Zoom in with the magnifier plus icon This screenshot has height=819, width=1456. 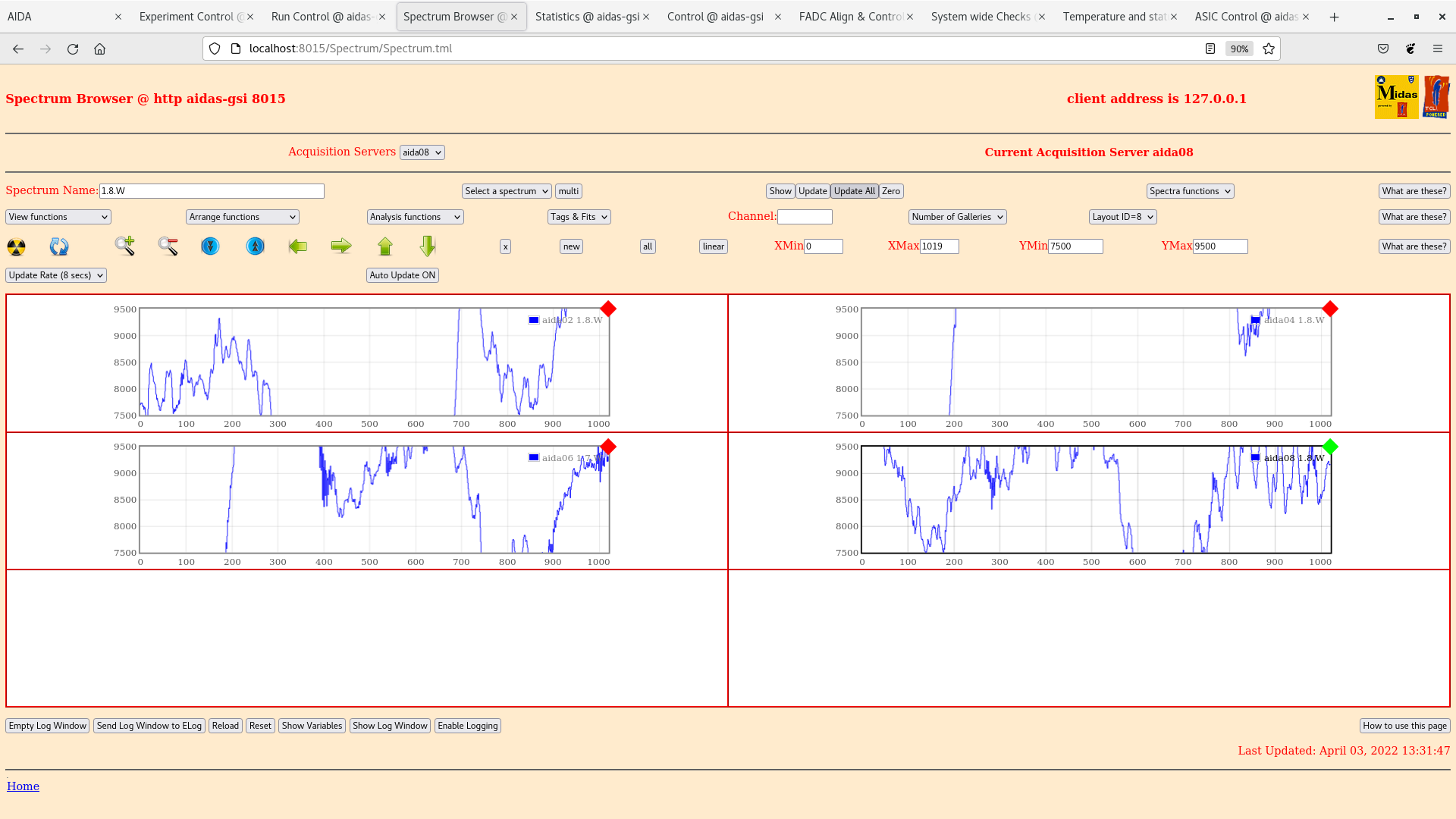124,246
